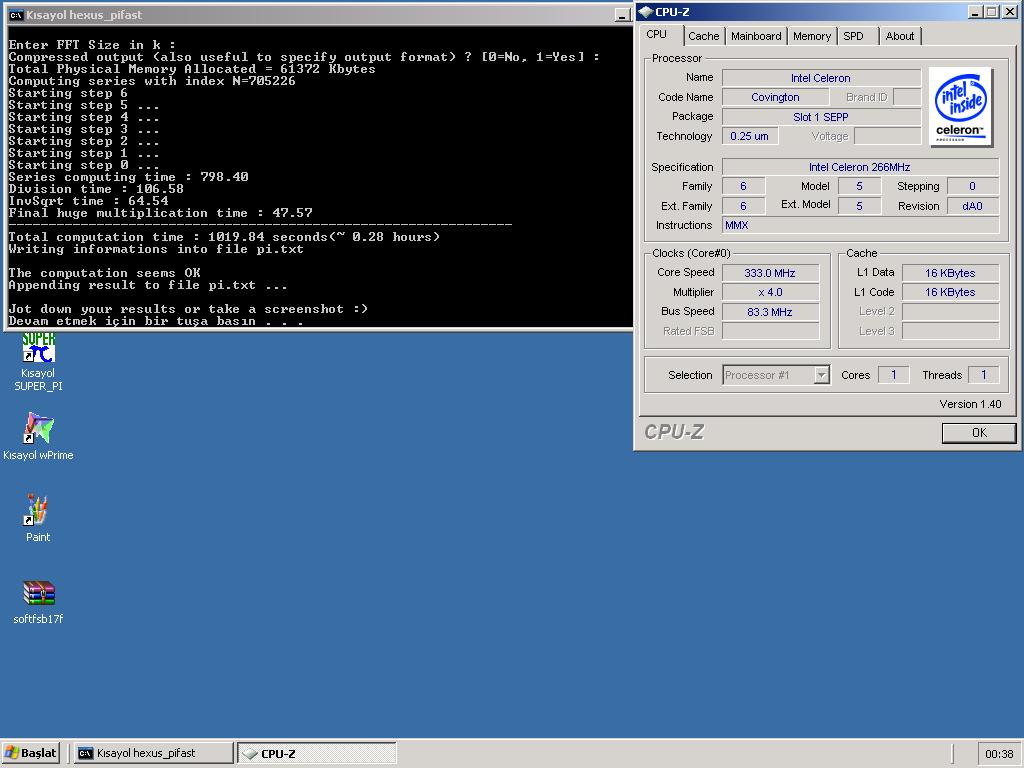1024x768 pixels.
Task: Switch to the CPU tab
Action: [657, 35]
